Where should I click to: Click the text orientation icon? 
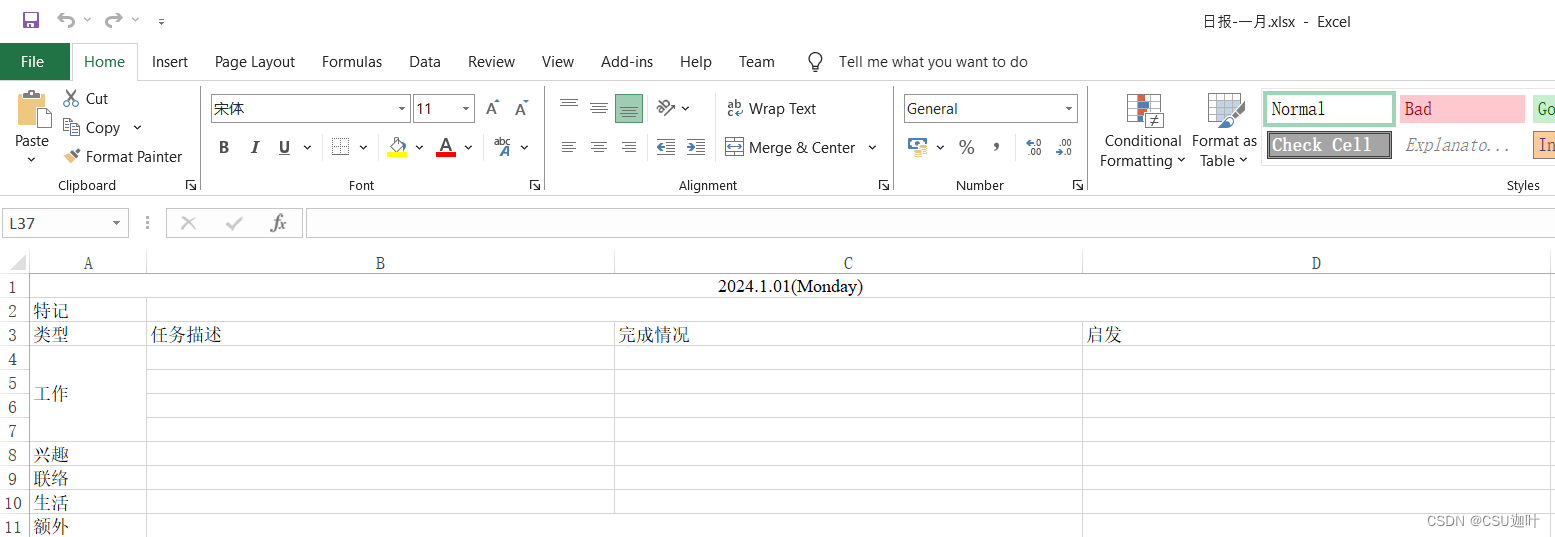pyautogui.click(x=666, y=108)
